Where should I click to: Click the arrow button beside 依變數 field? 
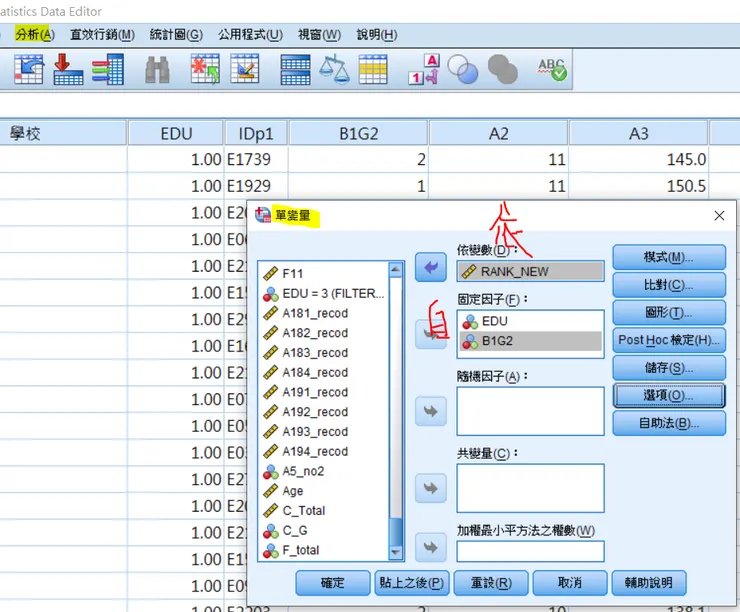click(x=430, y=268)
